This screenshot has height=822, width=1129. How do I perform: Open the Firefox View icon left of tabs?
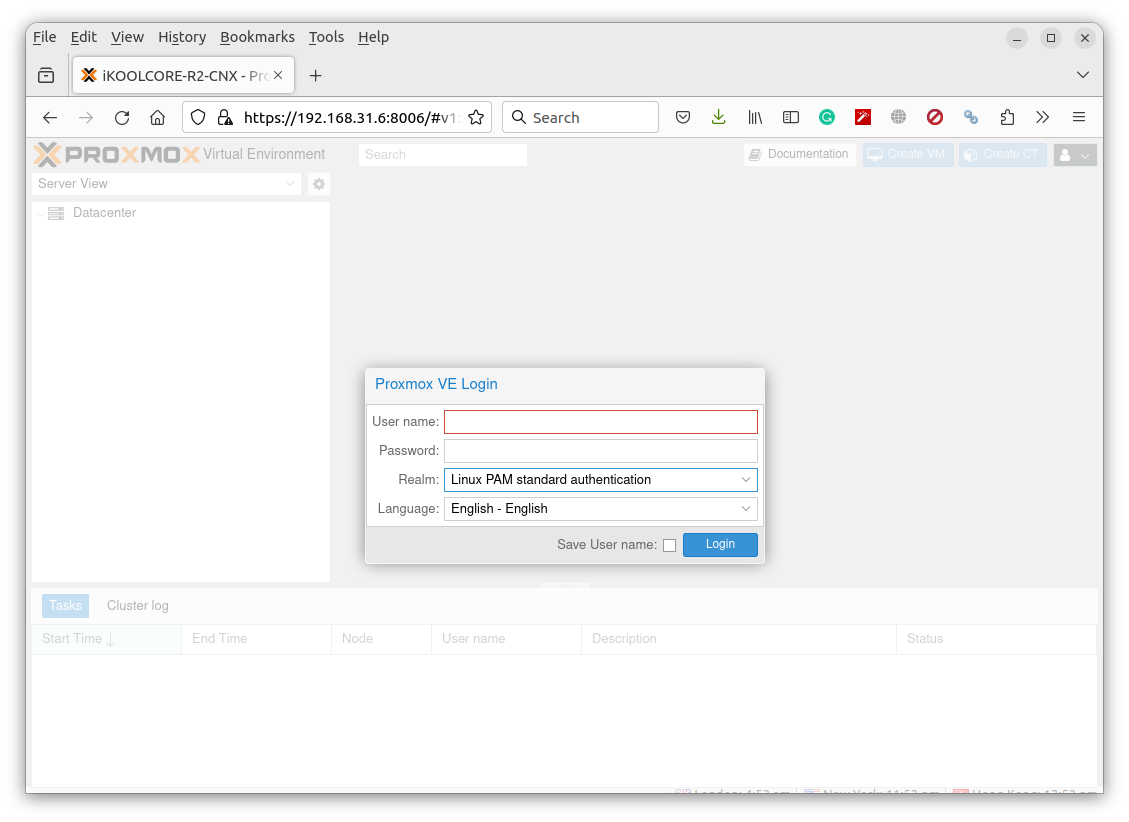pos(46,75)
